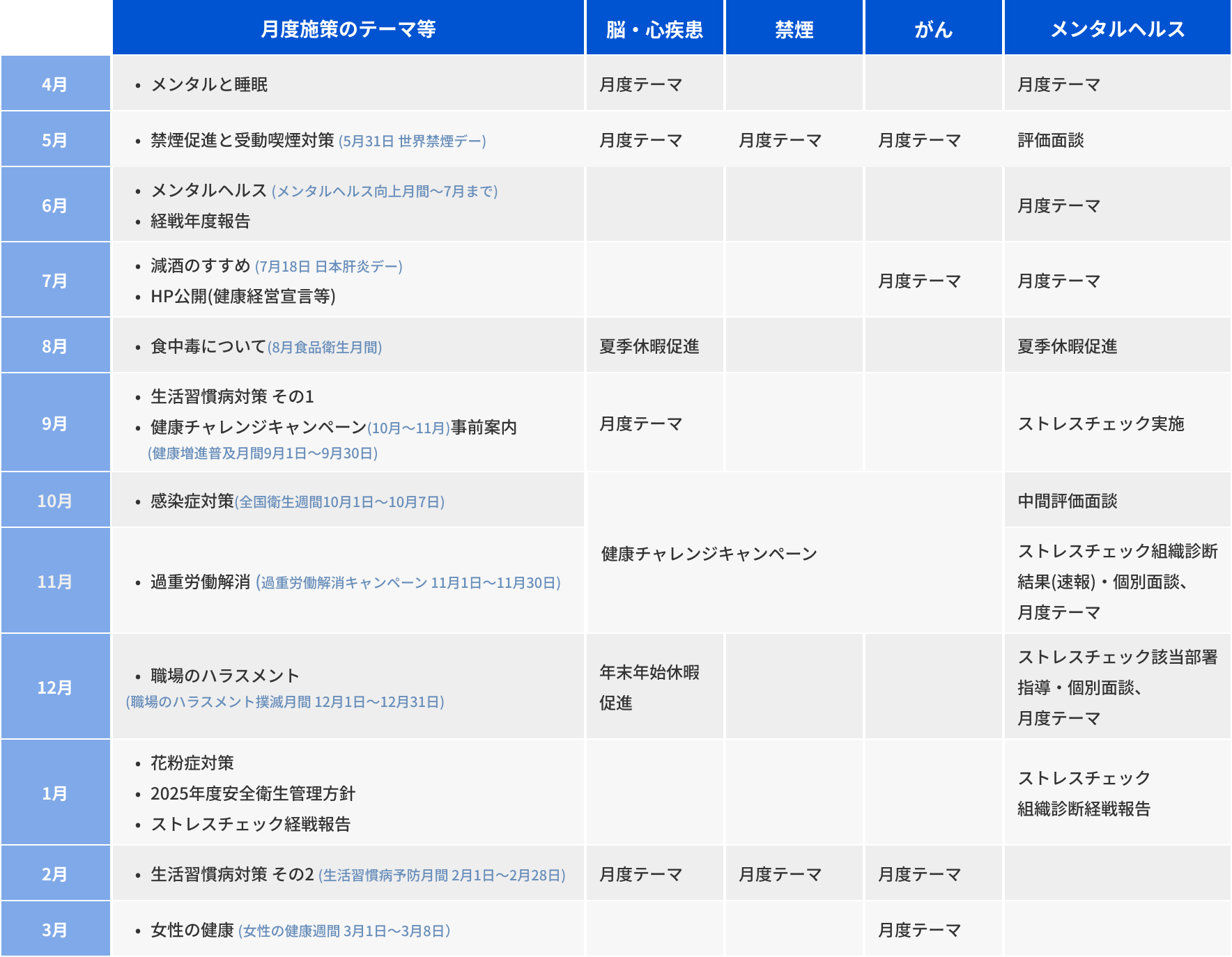The width and height of the screenshot is (1232, 957).
Task: Click 生活習慣病対策 その2 item
Action: (x=232, y=874)
